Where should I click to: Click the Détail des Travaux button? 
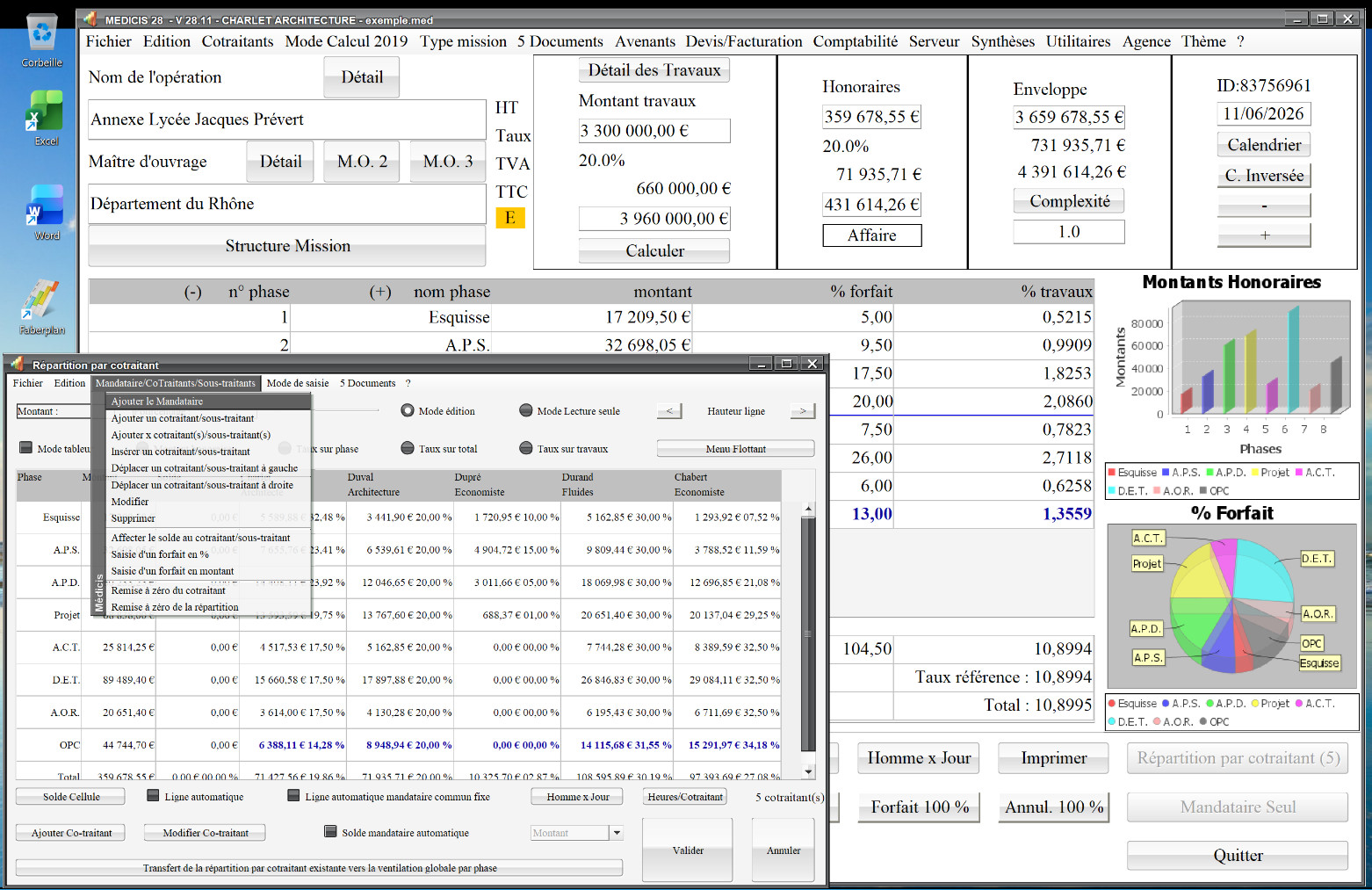point(654,70)
